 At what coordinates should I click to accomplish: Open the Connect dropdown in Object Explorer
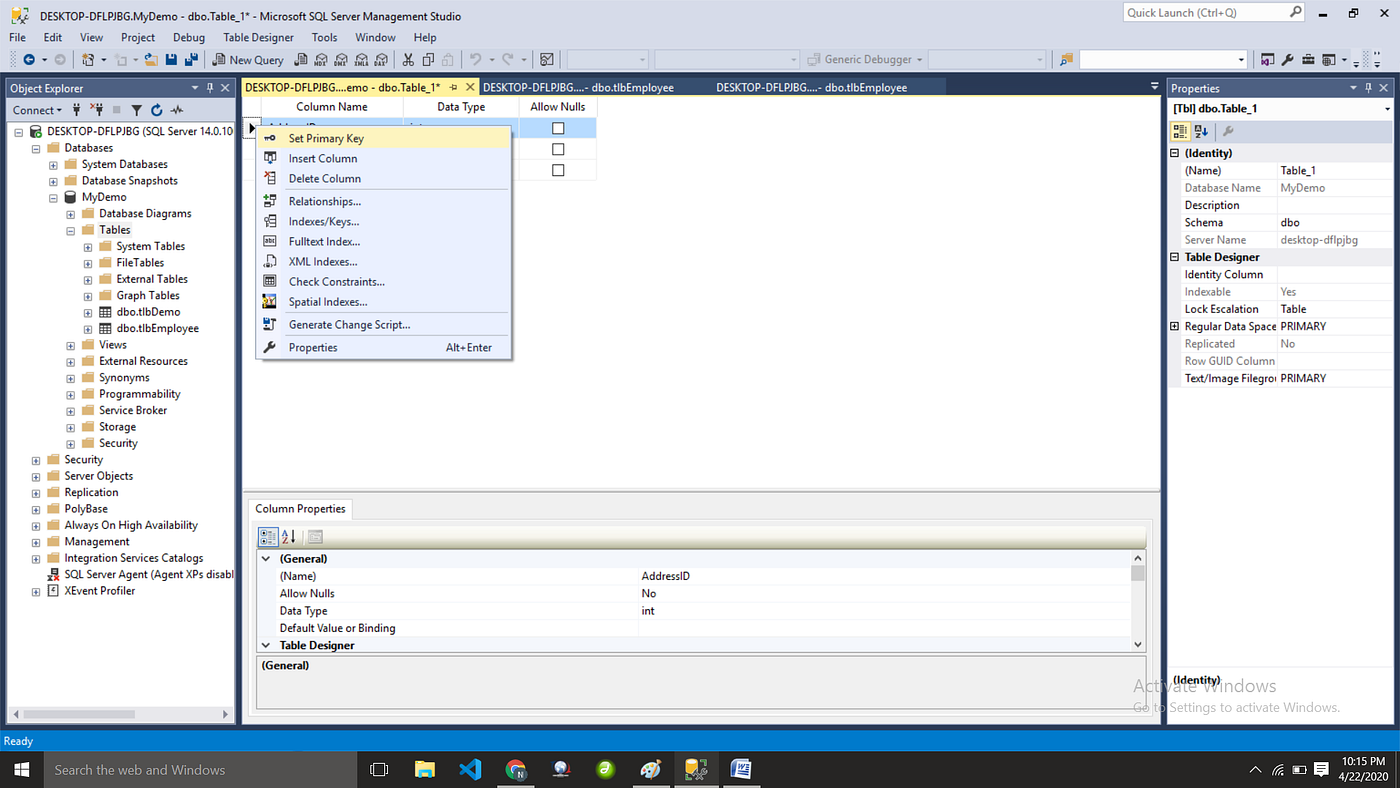click(37, 110)
